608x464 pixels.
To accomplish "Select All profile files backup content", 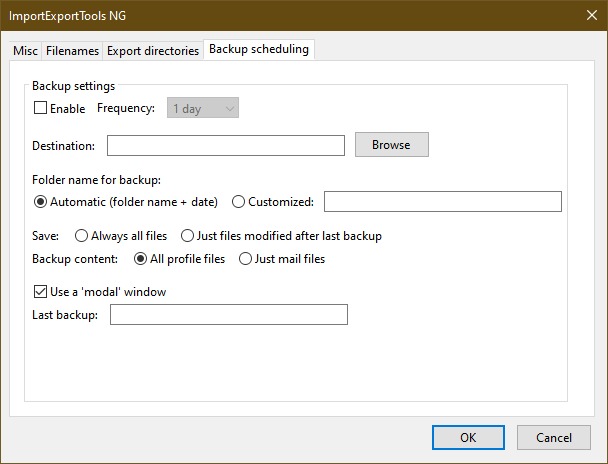I will pos(140,259).
